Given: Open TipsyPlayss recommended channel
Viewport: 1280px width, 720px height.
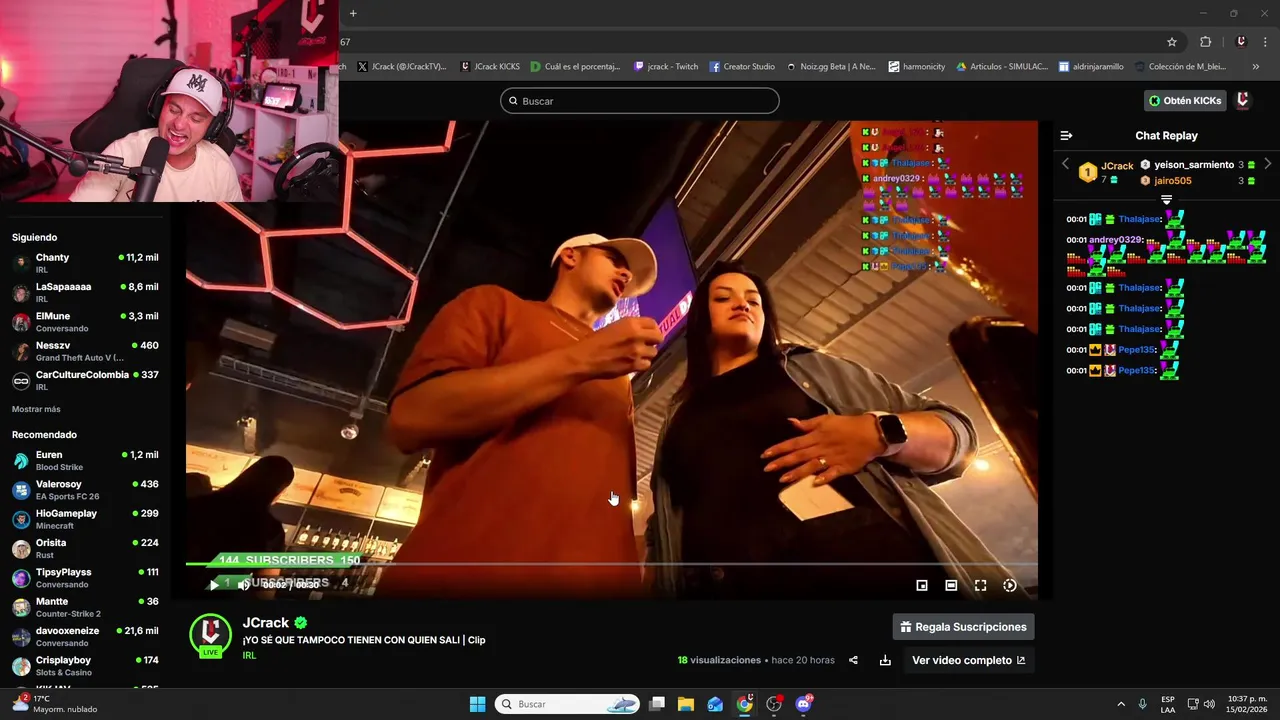Looking at the screenshot, I should tap(85, 578).
